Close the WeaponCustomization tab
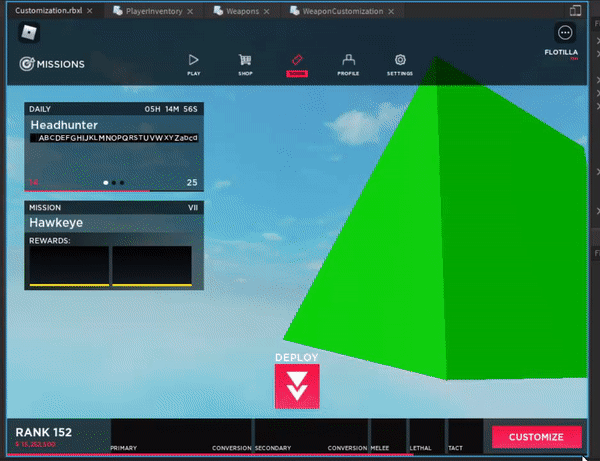The height and width of the screenshot is (461, 600). (391, 12)
